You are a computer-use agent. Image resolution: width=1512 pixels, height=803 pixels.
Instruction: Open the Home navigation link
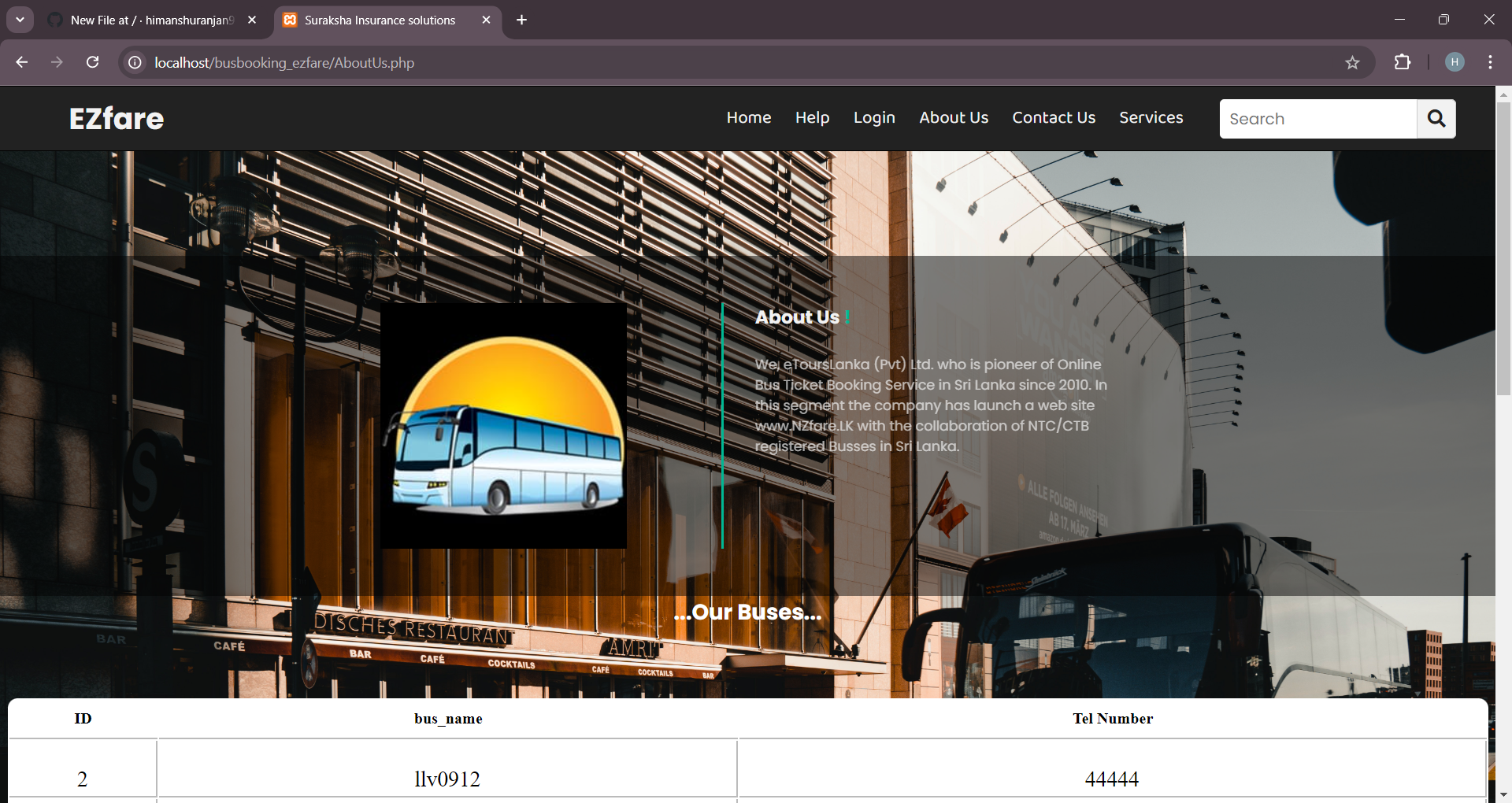point(748,117)
